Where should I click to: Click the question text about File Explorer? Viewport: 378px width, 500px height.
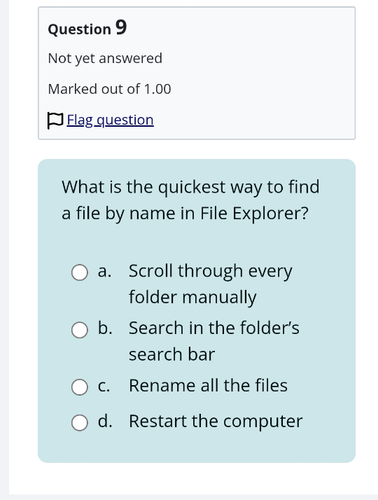(x=190, y=200)
